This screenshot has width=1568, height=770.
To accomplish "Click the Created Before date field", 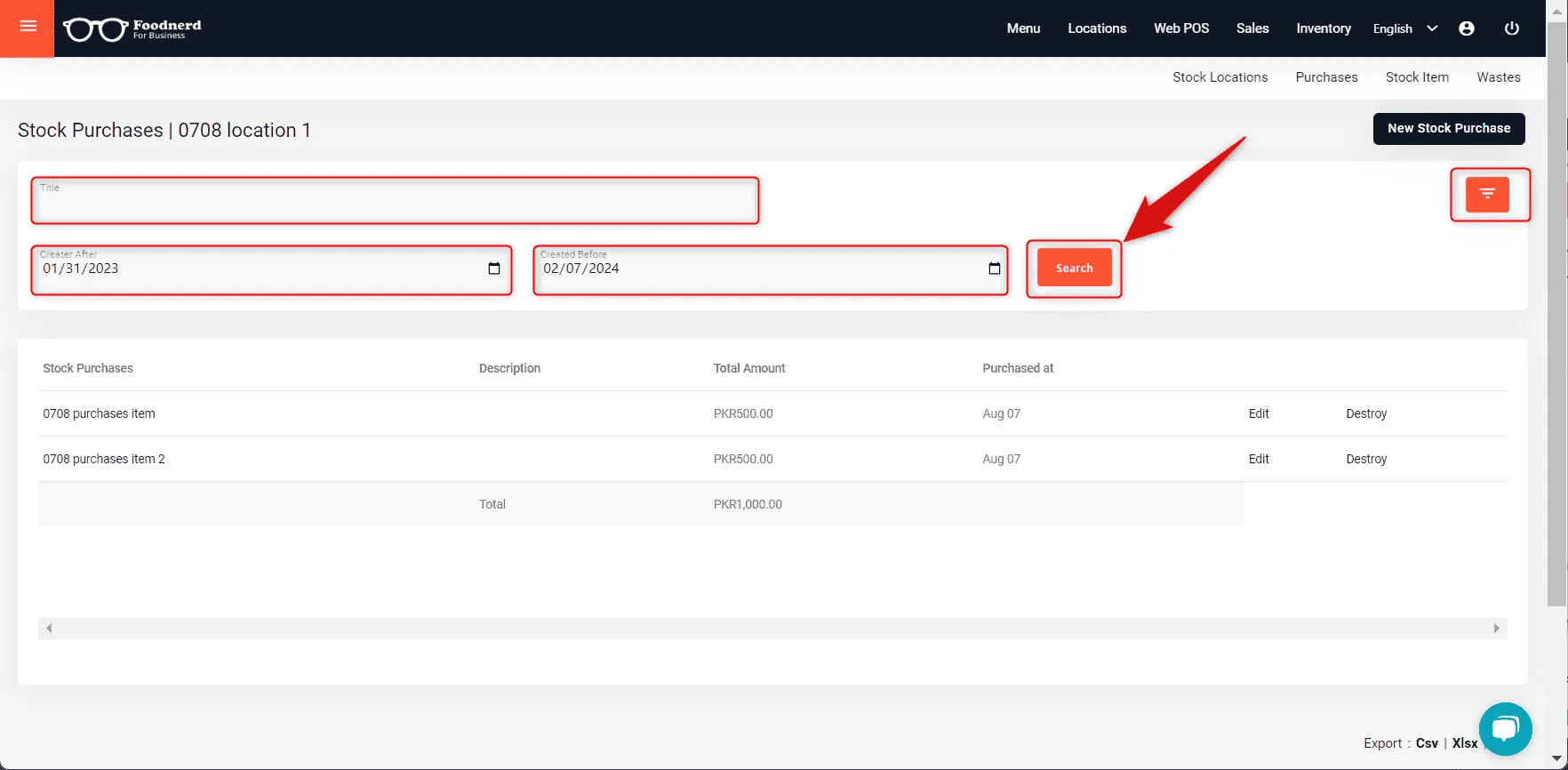I will click(771, 269).
